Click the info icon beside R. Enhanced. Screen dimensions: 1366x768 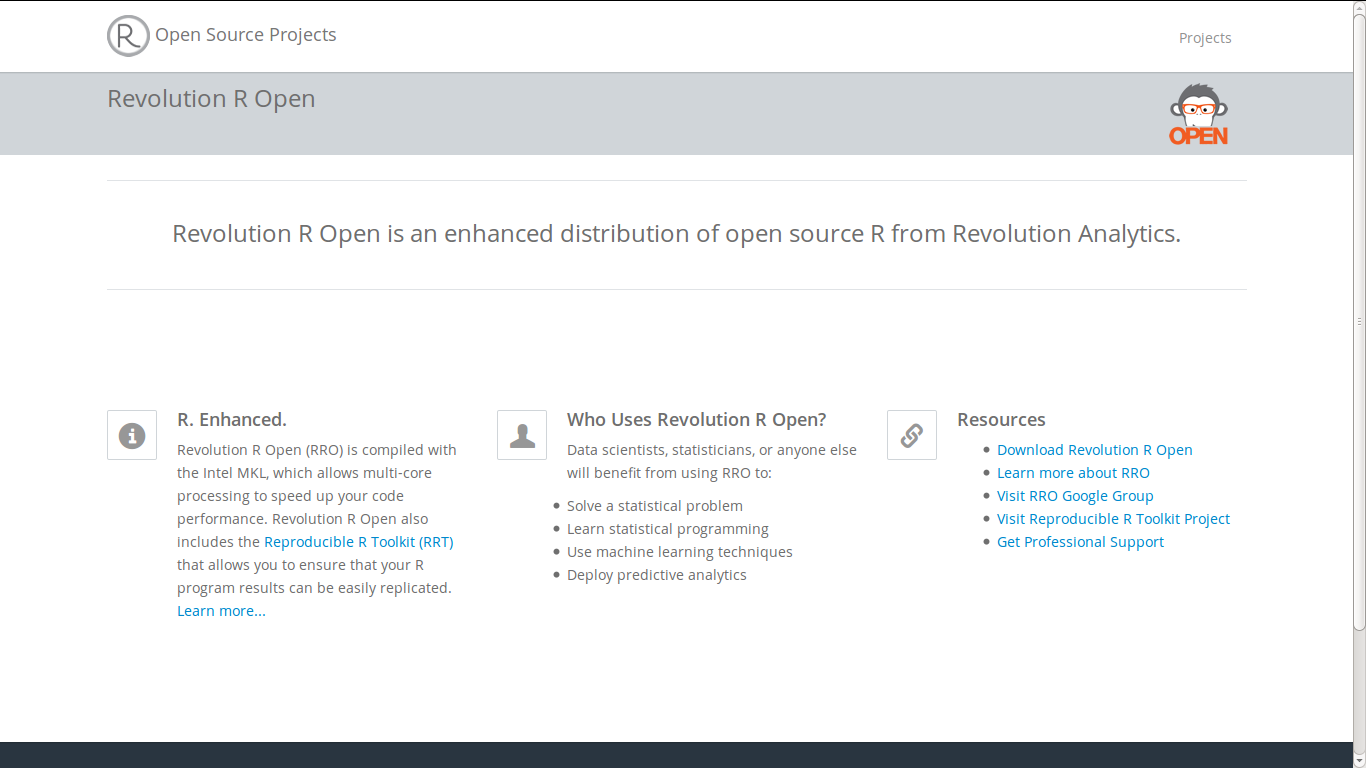tap(132, 435)
